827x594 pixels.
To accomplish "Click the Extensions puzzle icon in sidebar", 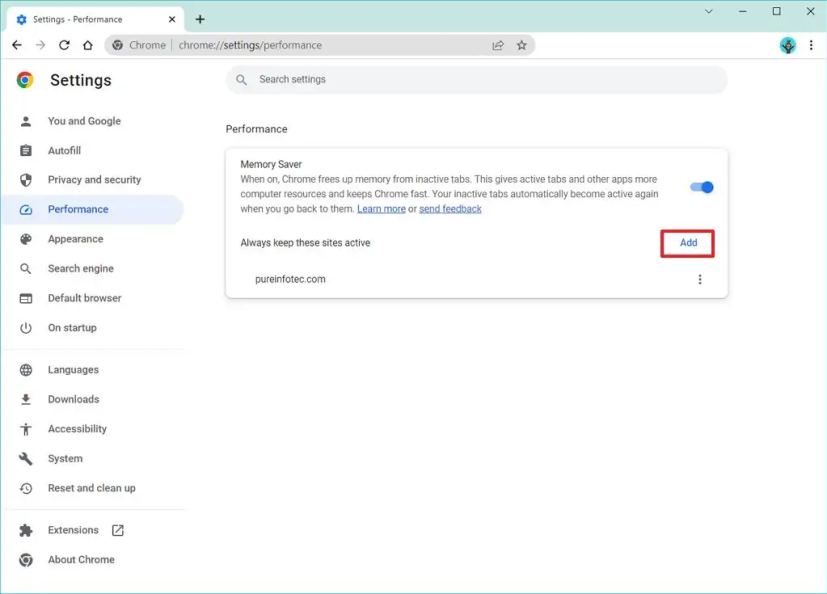I will pos(26,530).
